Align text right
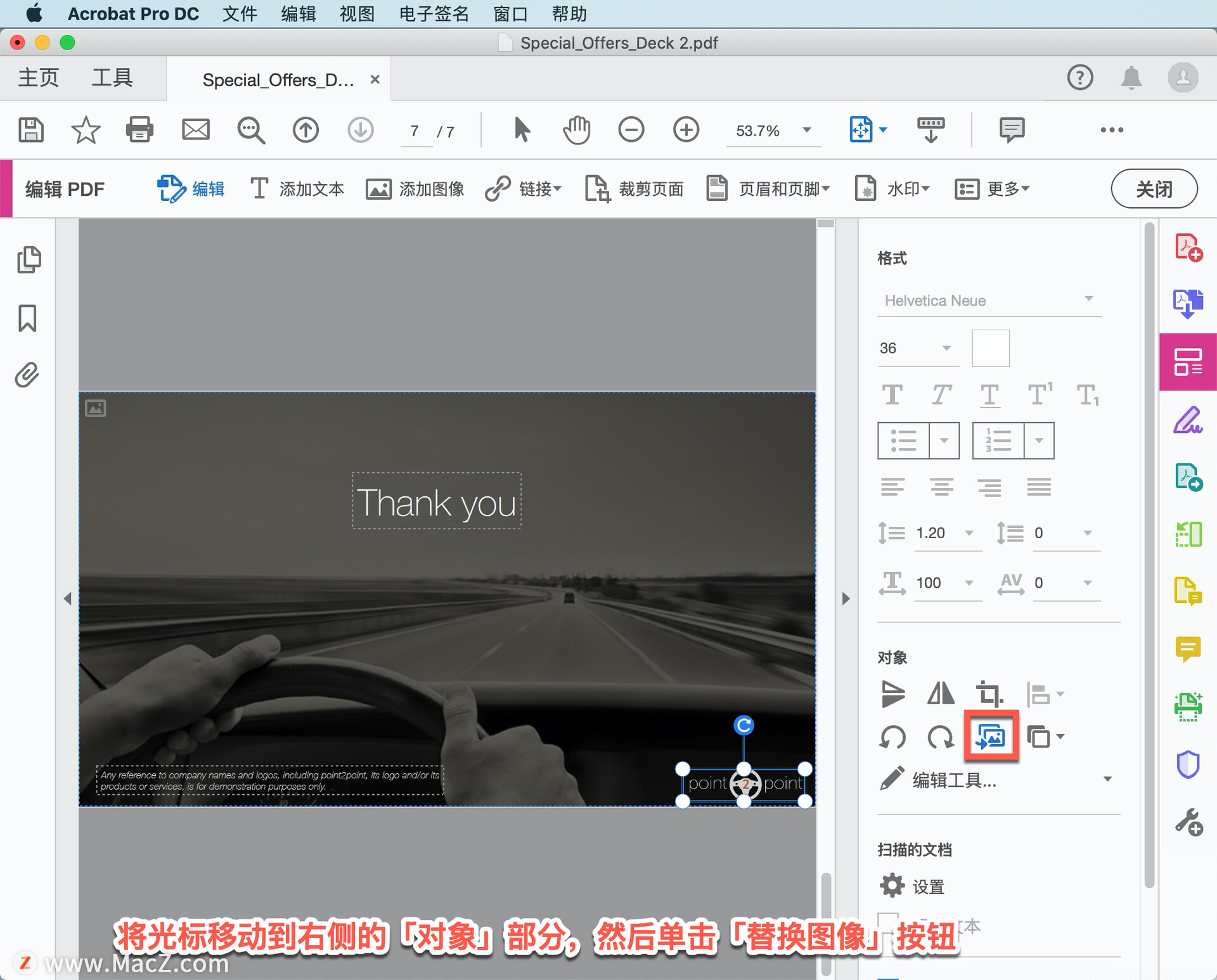 pyautogui.click(x=989, y=487)
